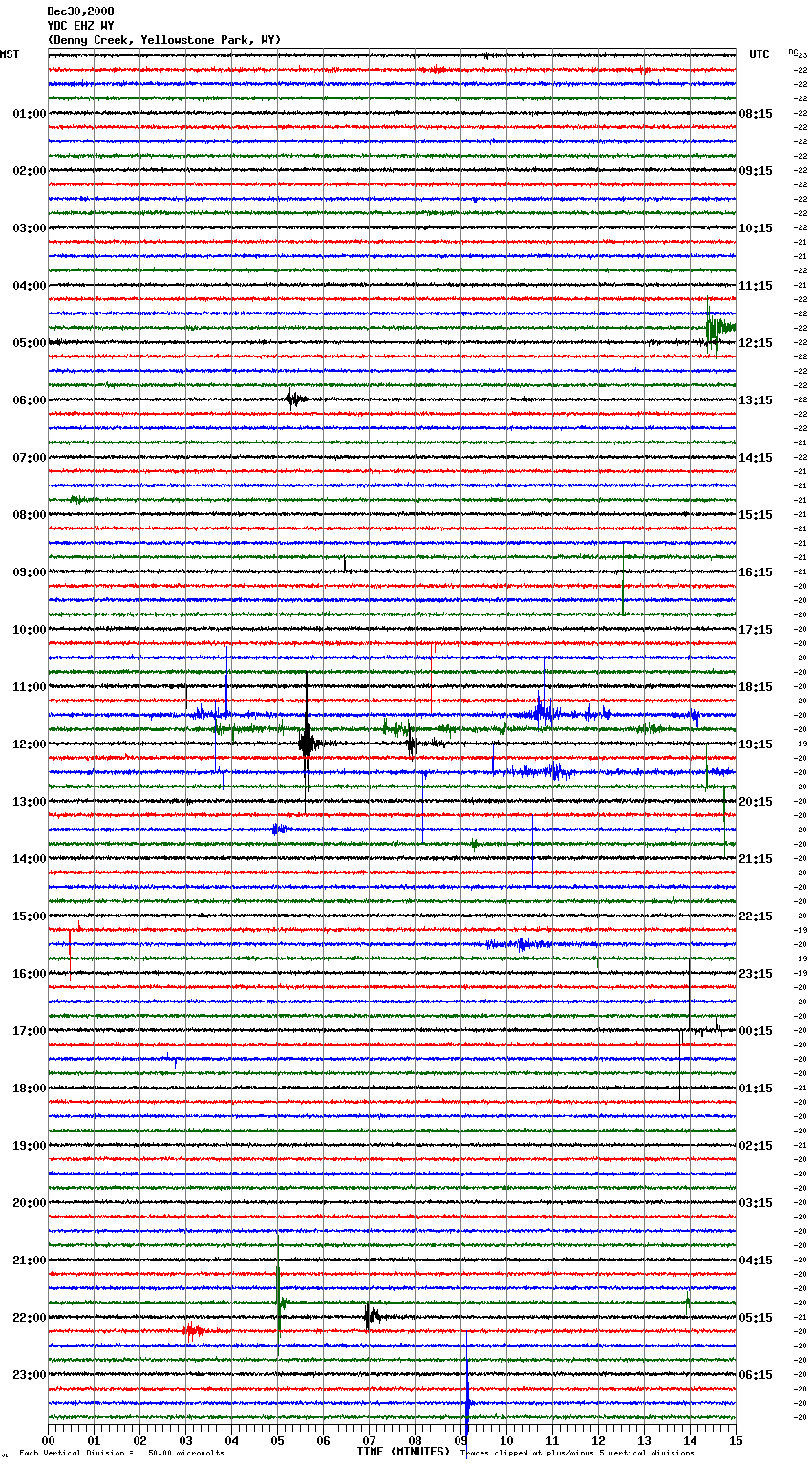Click the Each Vertical Division 50.00 microvolts note
The height and width of the screenshot is (1466, 812).
click(121, 1453)
